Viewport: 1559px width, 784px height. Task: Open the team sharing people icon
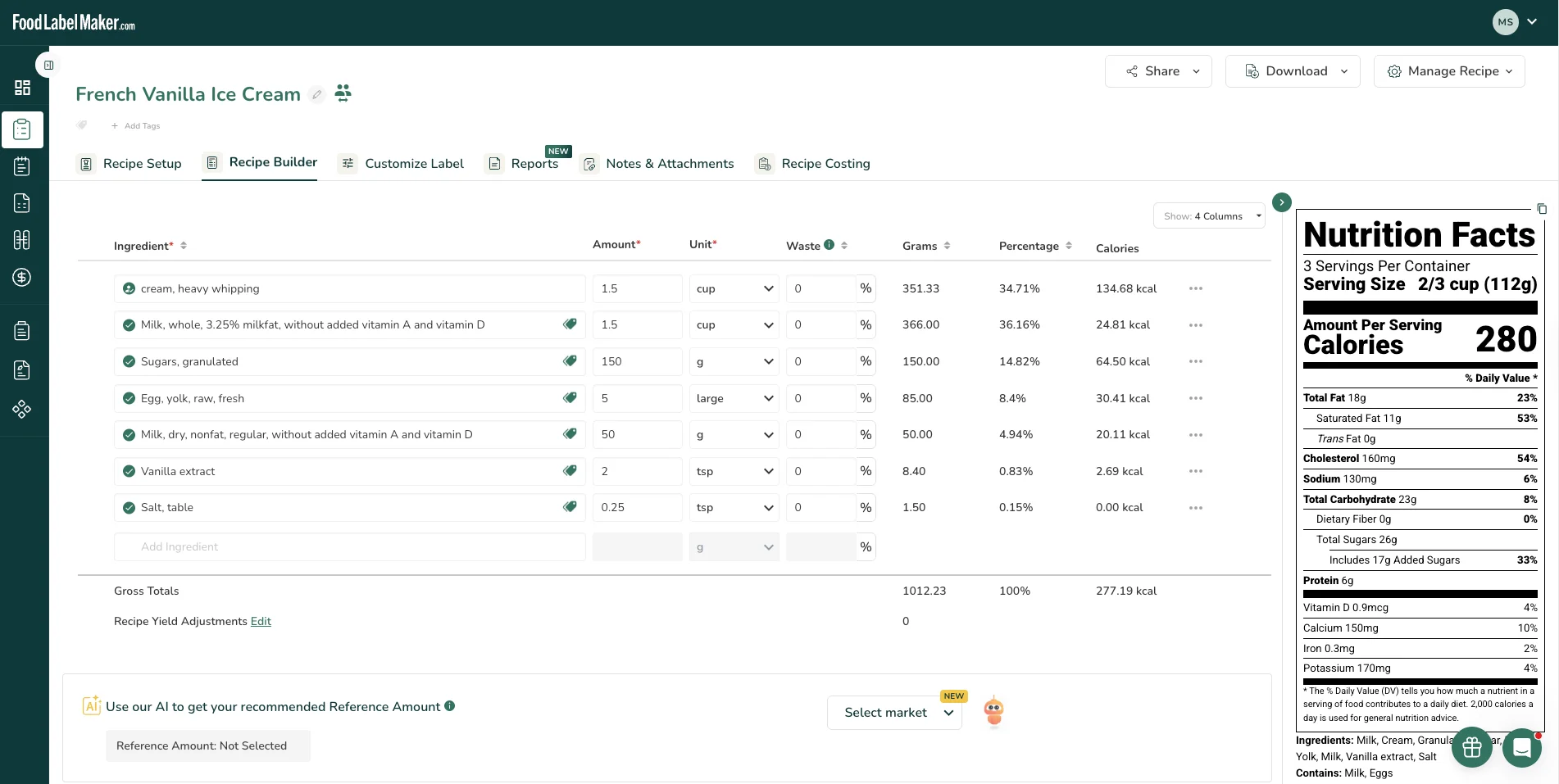[x=343, y=93]
